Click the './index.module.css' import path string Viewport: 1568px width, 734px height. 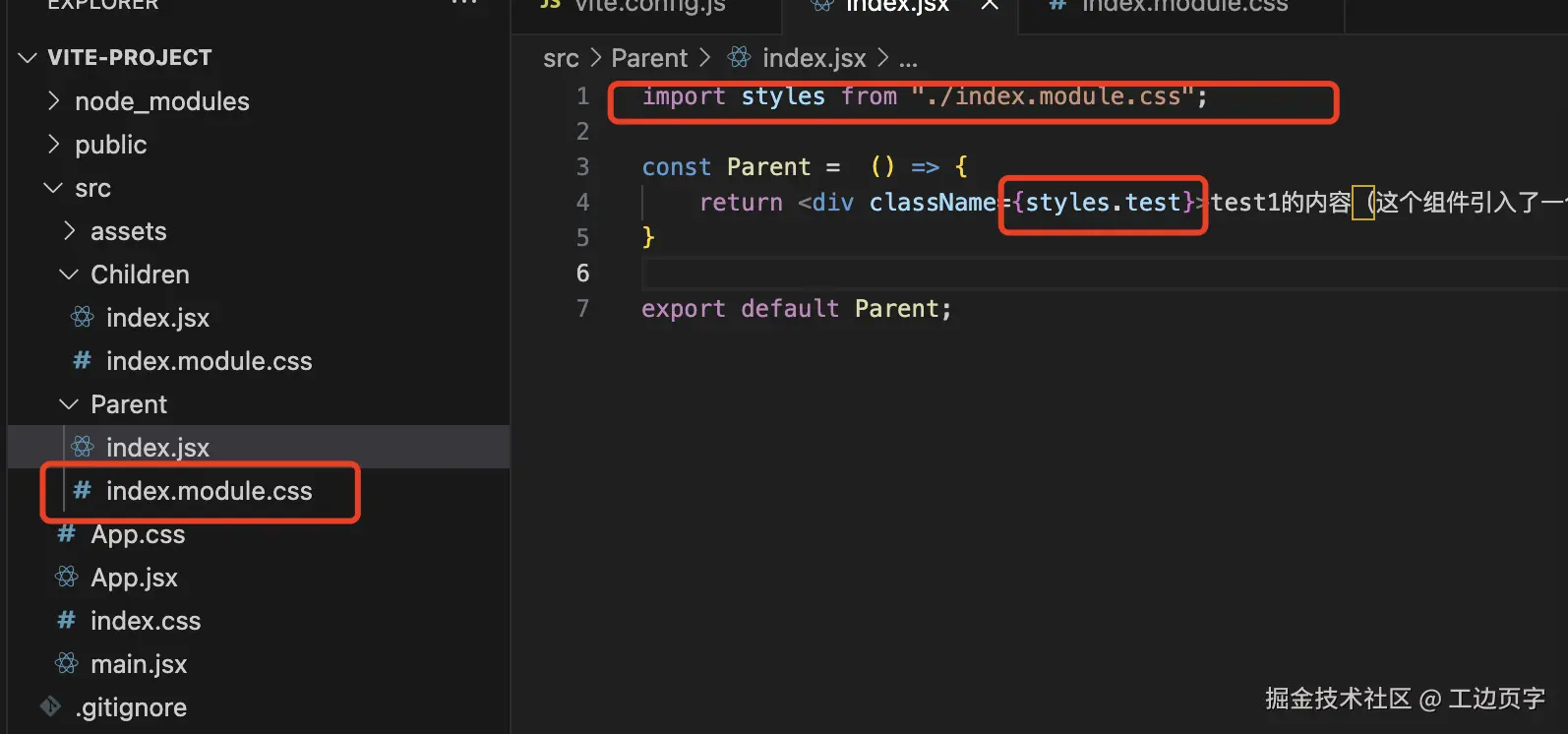click(x=1053, y=96)
